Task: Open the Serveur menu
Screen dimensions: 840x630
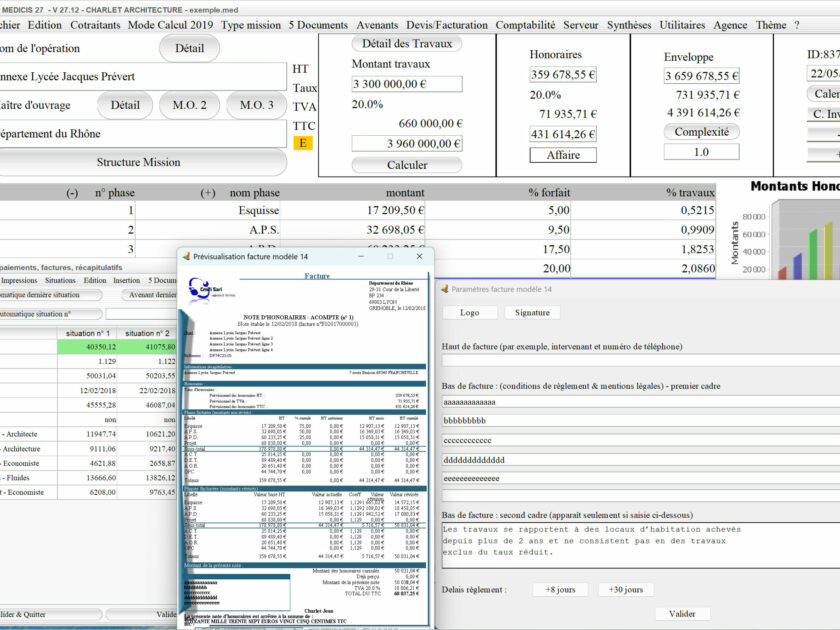Action: click(581, 25)
